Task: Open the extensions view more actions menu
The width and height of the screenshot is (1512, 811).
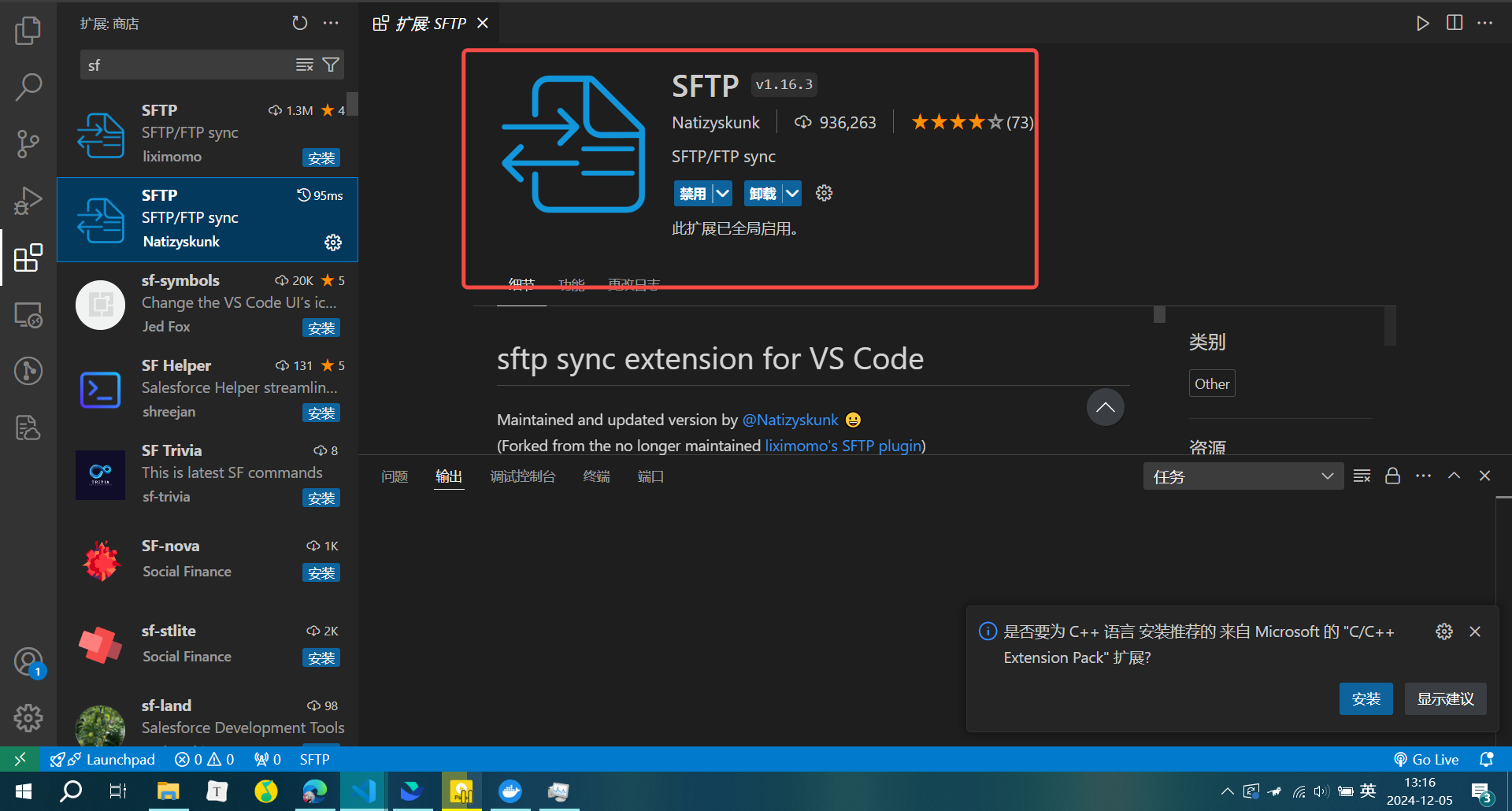Action: pyautogui.click(x=331, y=23)
